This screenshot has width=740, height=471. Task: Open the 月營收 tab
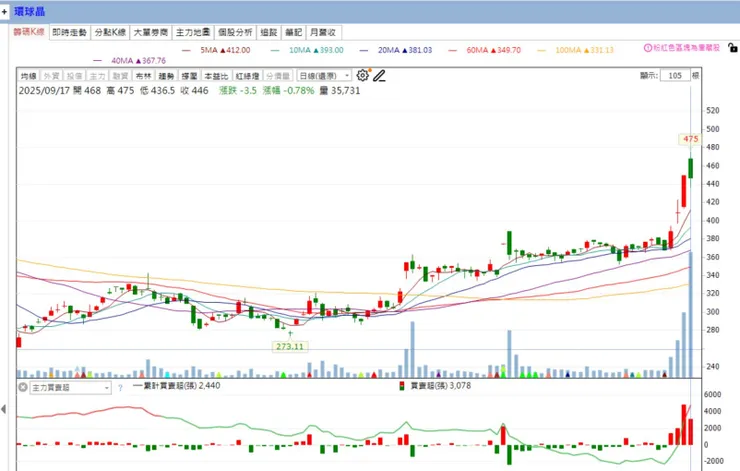(323, 33)
